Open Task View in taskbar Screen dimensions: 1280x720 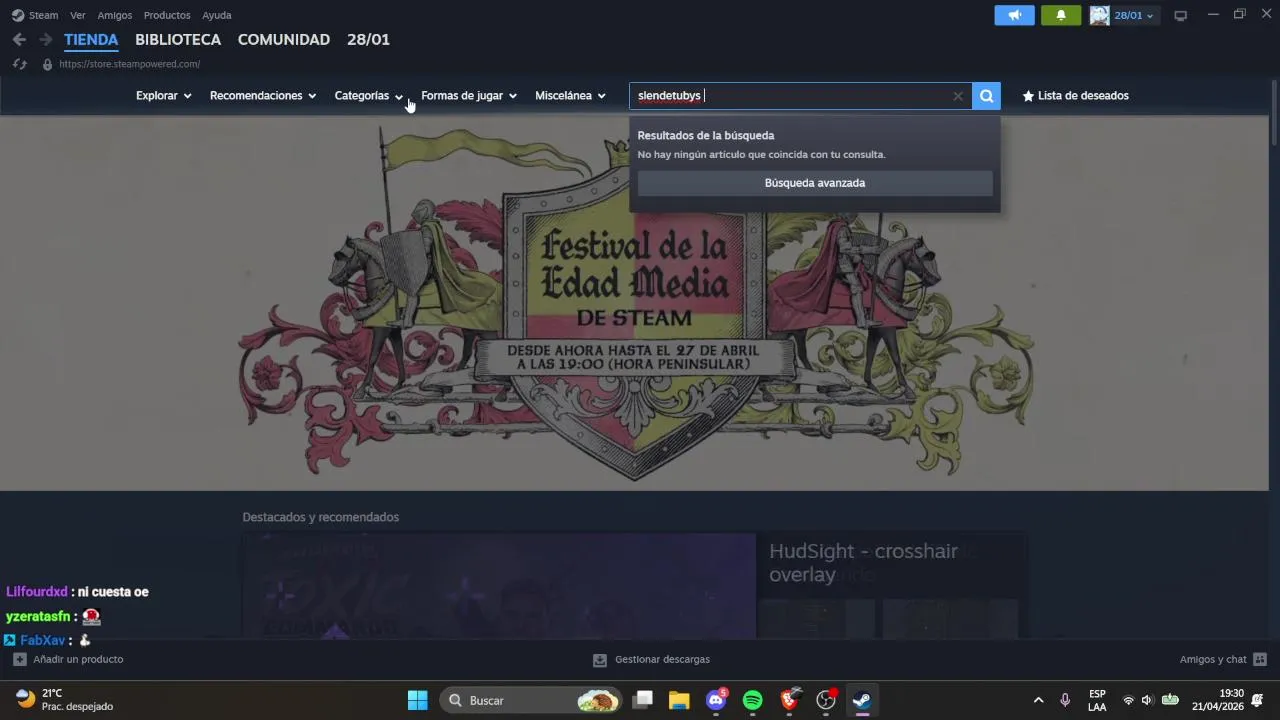[x=643, y=700]
